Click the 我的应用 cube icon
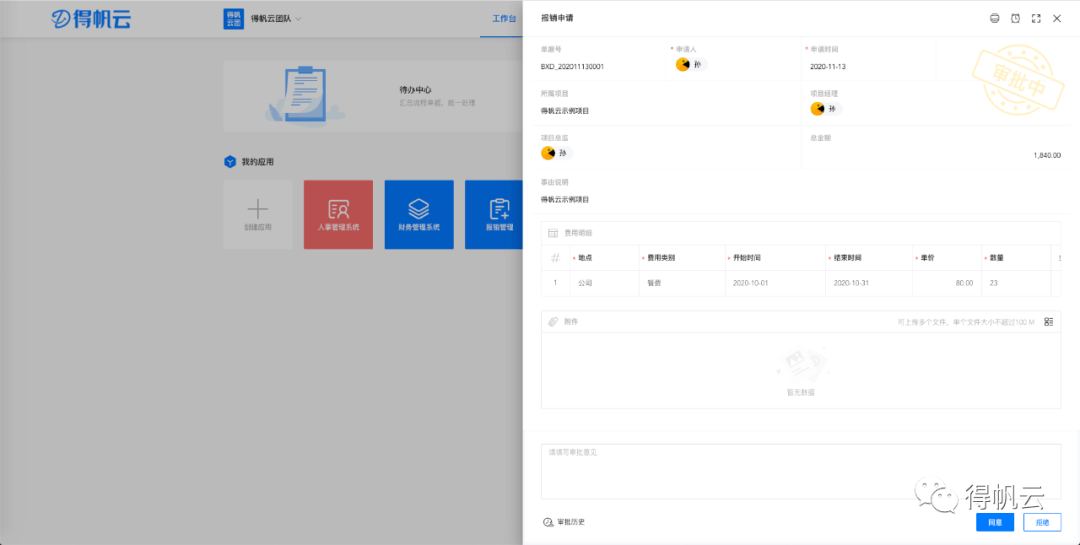Screen dimensions: 1080x545 point(230,162)
